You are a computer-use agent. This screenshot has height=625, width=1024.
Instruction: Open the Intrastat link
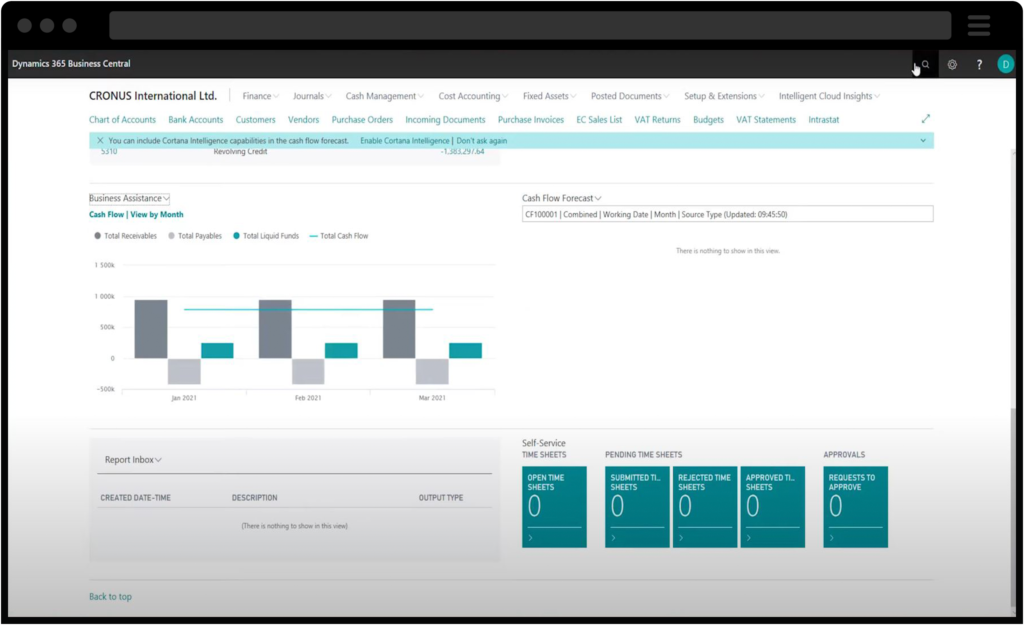[824, 120]
